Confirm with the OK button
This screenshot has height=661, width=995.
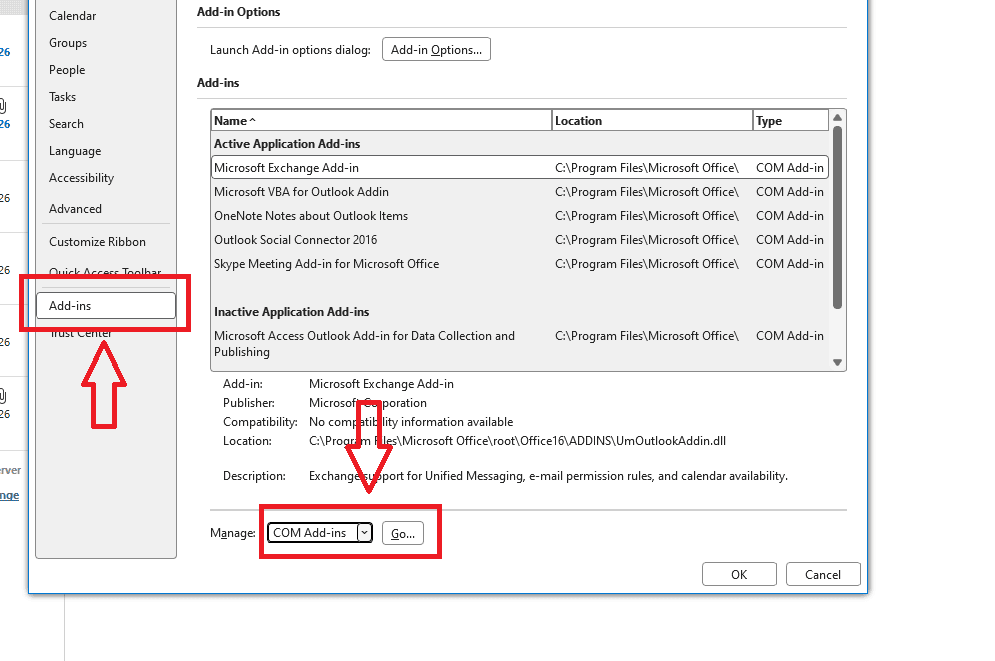(739, 574)
